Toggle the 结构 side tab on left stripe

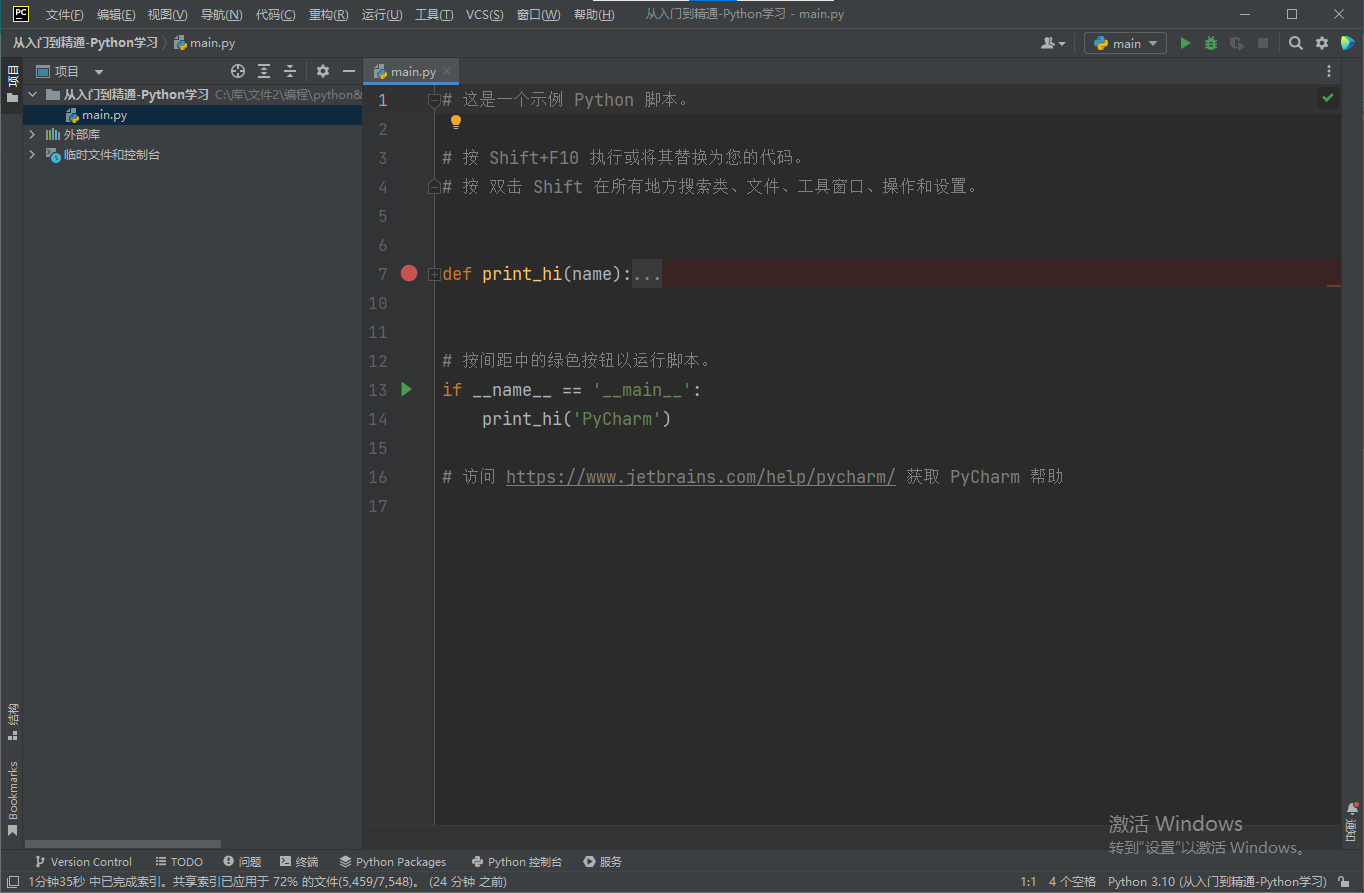(12, 722)
